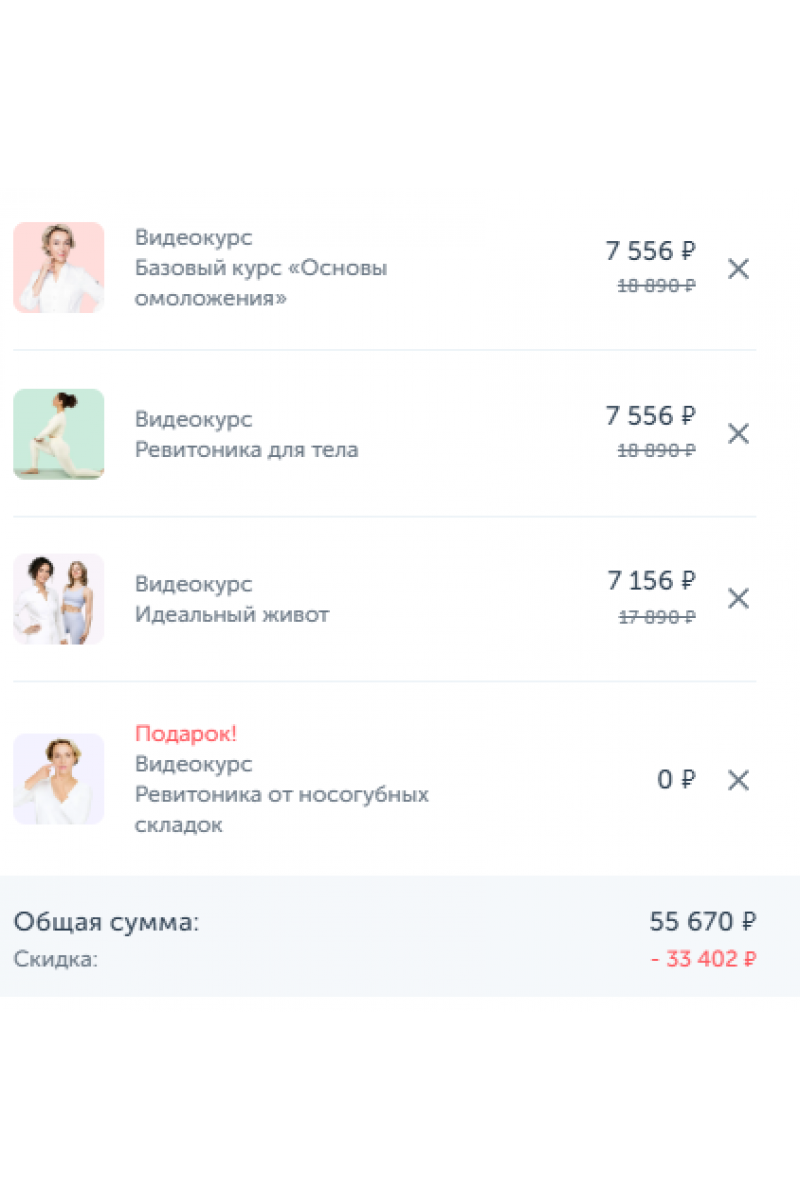Open Ревитоника от носогубных складок title

pos(281,810)
